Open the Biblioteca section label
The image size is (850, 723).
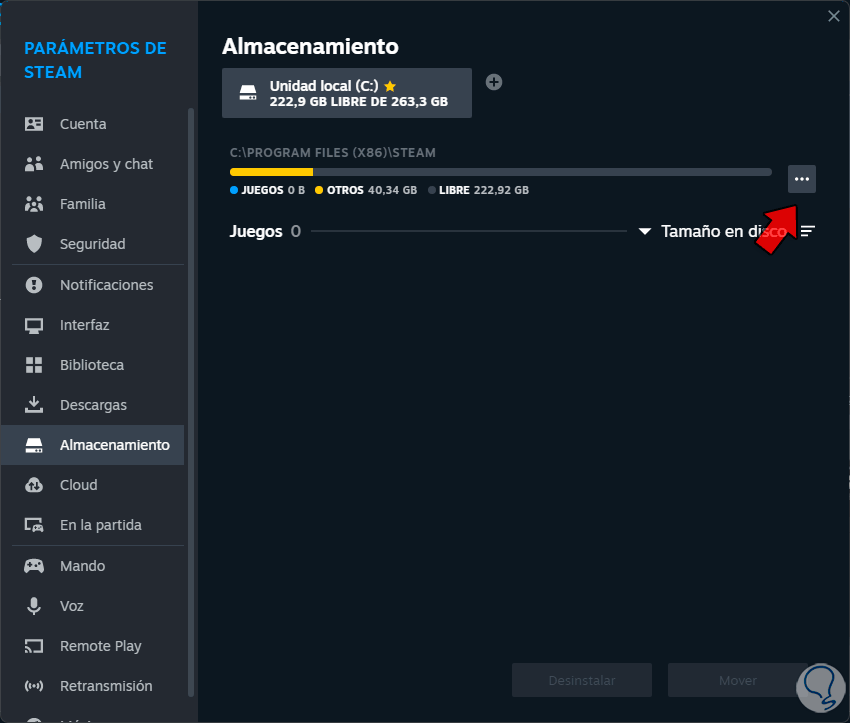pos(92,365)
